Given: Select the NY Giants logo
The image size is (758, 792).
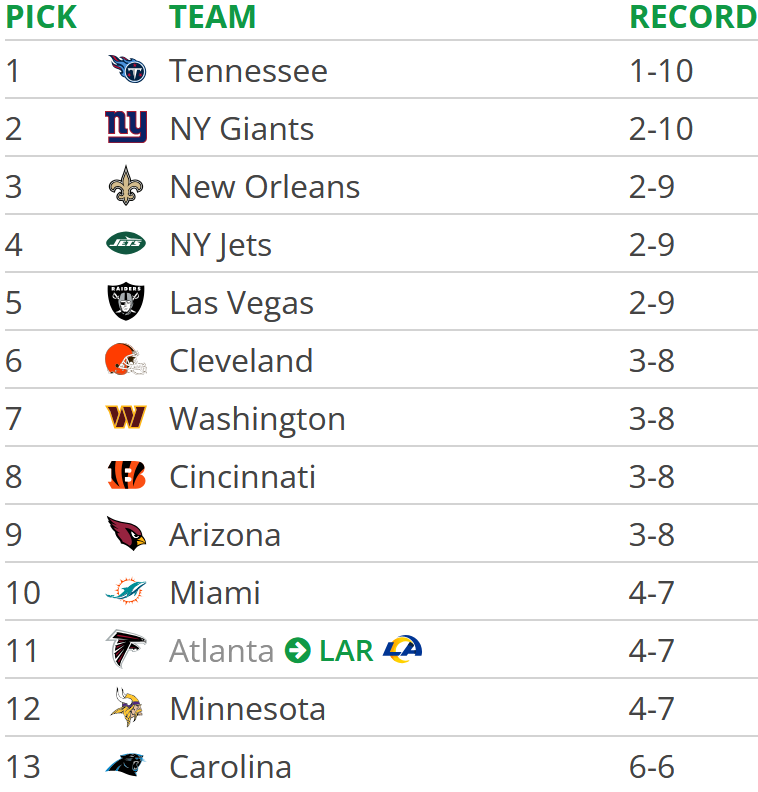Looking at the screenshot, I should 126,127.
